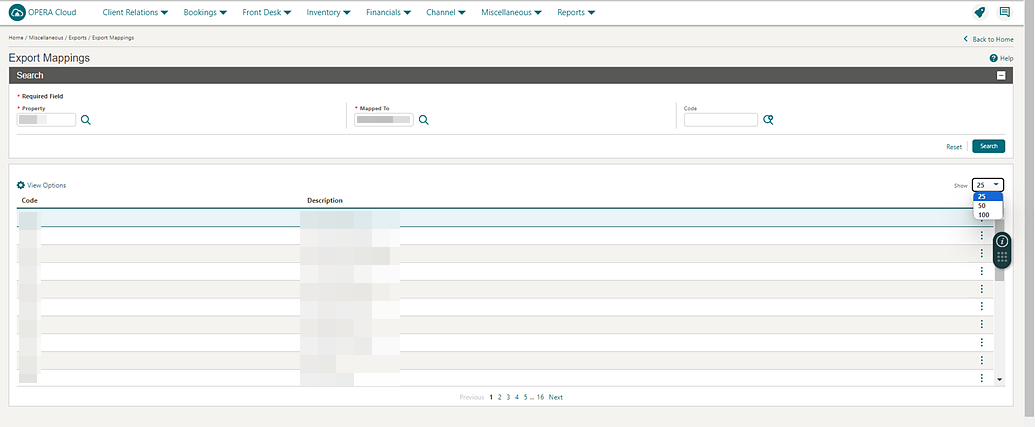This screenshot has width=1035, height=427.
Task: Open Miscellaneous menu
Action: [512, 13]
